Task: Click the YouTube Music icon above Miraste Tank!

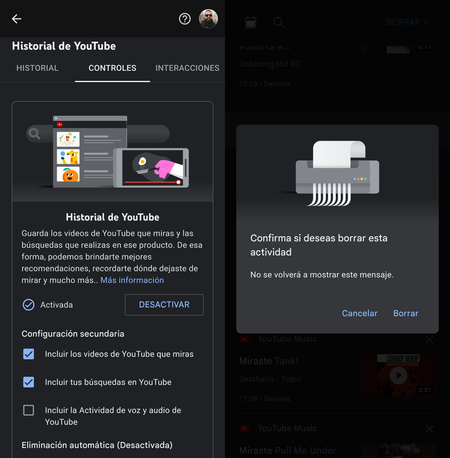Action: pyautogui.click(x=245, y=339)
